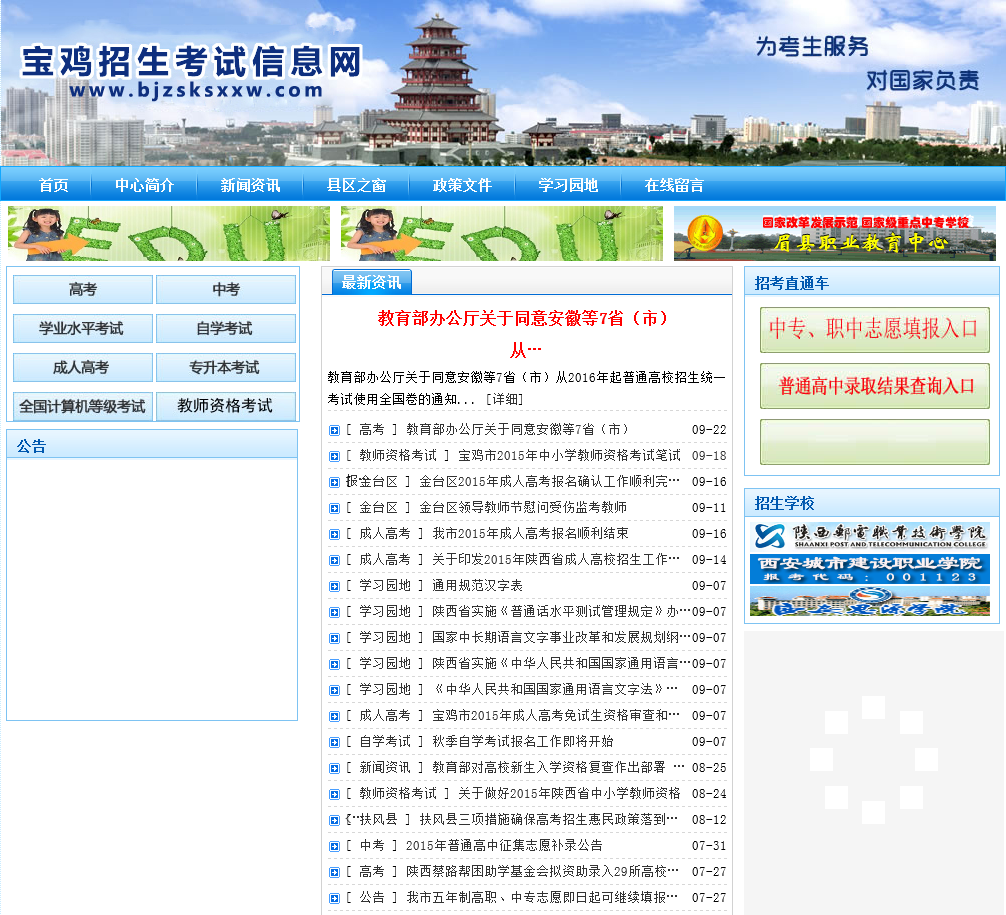1006x915 pixels.
Task: Open 西安城市建设职业学院 school banner
Action: pyautogui.click(x=870, y=569)
